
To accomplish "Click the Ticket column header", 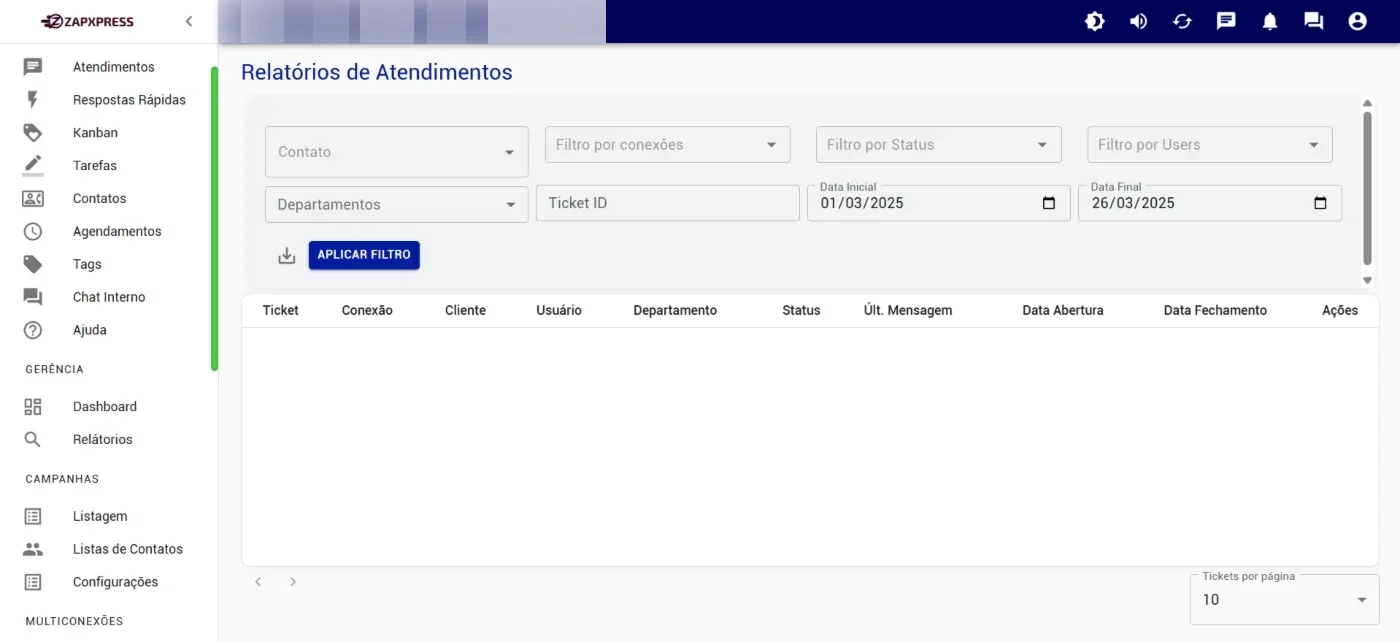I will 281,311.
